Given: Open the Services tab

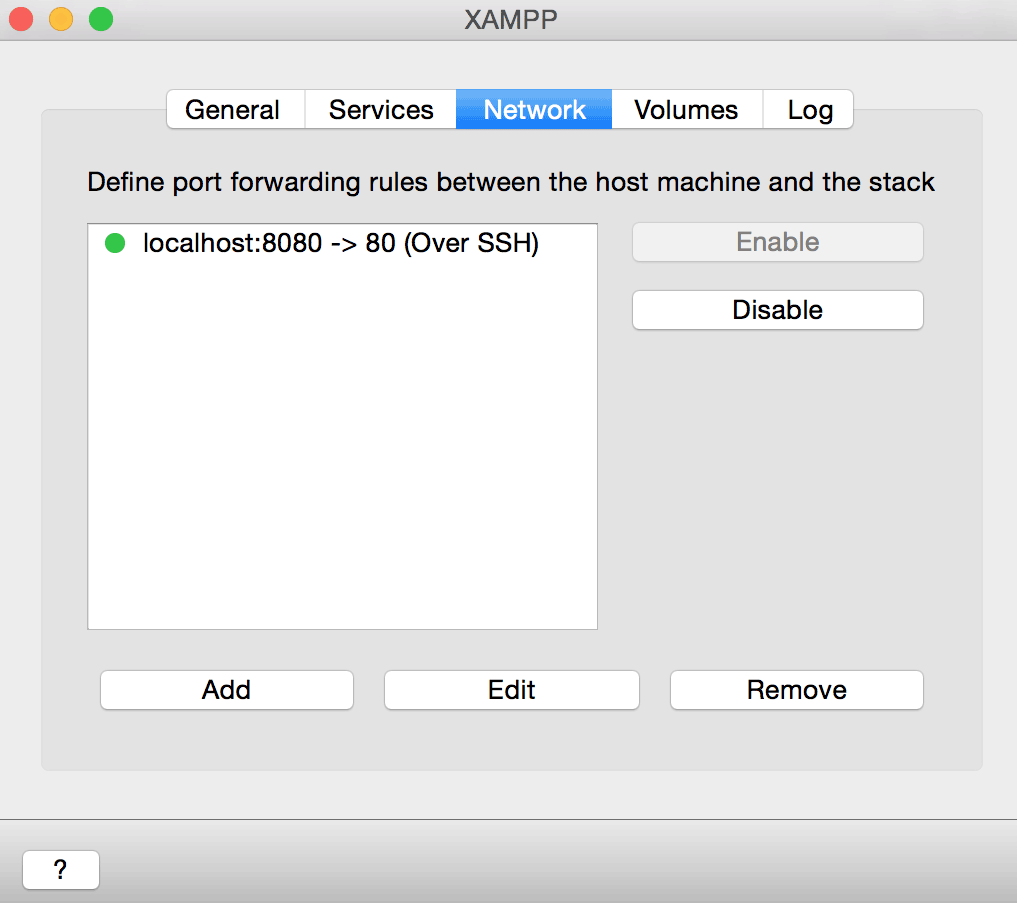Looking at the screenshot, I should (380, 110).
